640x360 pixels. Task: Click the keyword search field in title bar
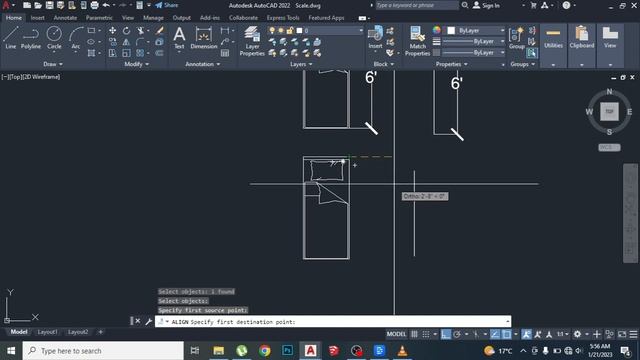coord(416,5)
